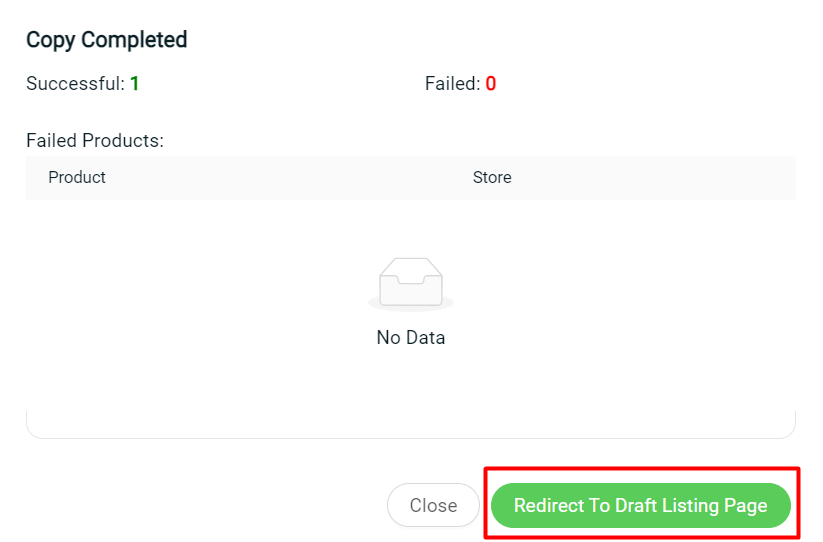Click the Store column header

[492, 177]
